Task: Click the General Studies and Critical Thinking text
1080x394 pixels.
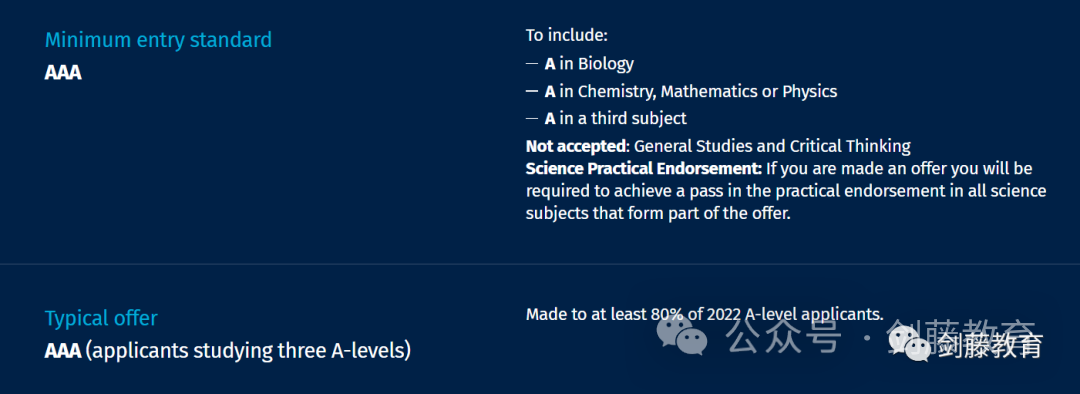Action: pos(772,146)
